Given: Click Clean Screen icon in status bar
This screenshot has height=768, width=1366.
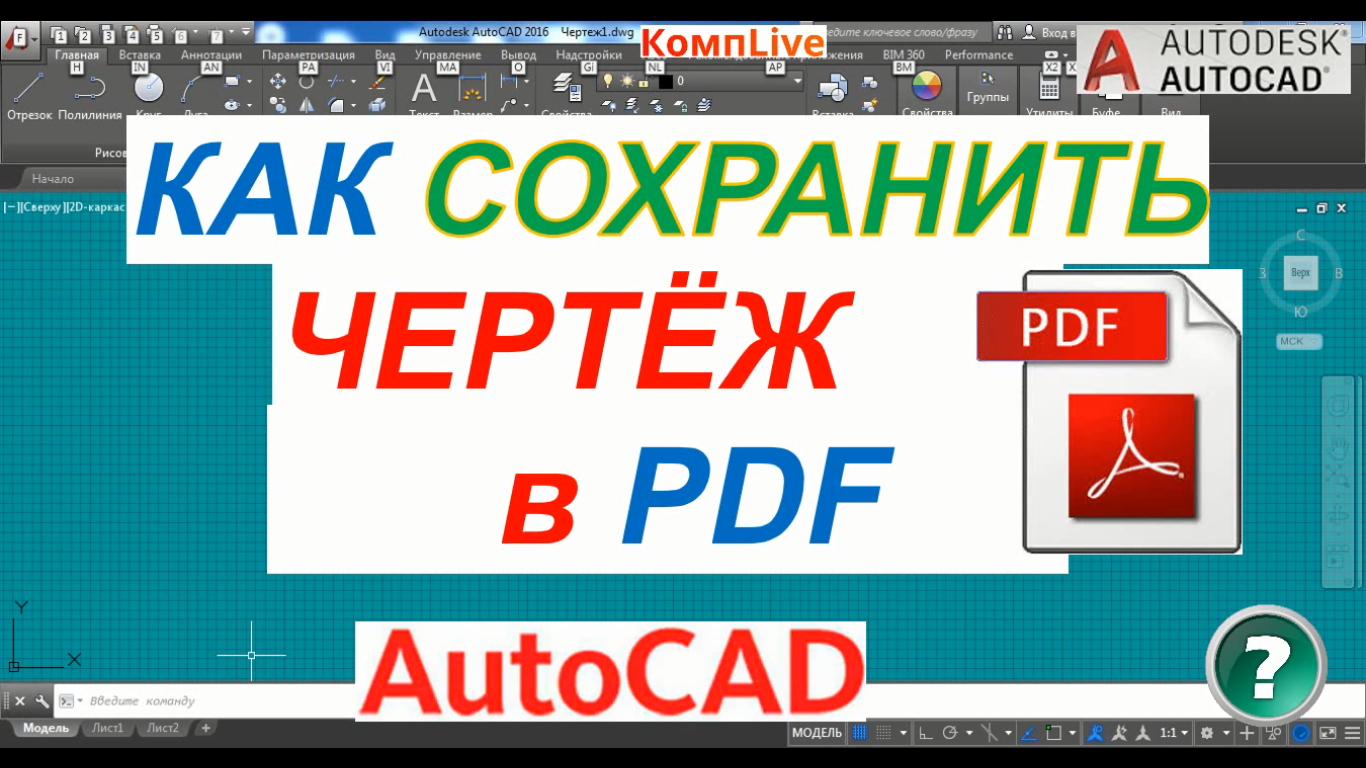Looking at the screenshot, I should point(1328,733).
